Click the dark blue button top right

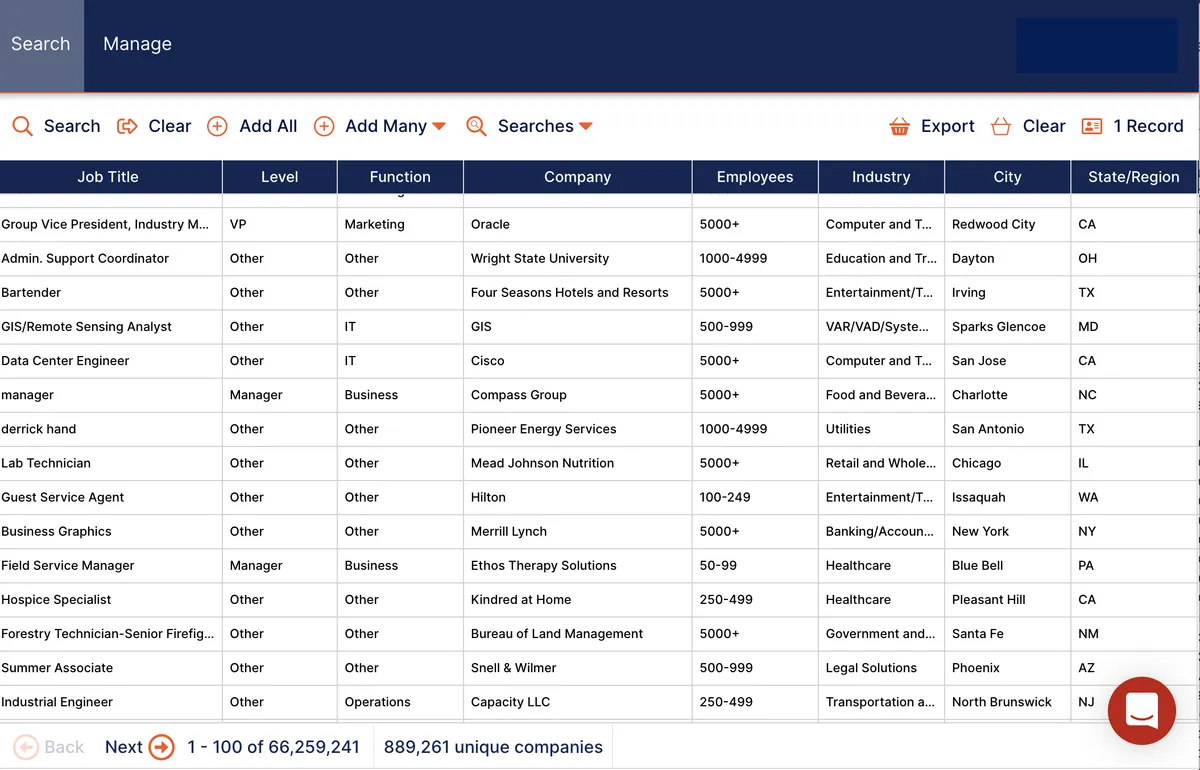click(x=1097, y=45)
